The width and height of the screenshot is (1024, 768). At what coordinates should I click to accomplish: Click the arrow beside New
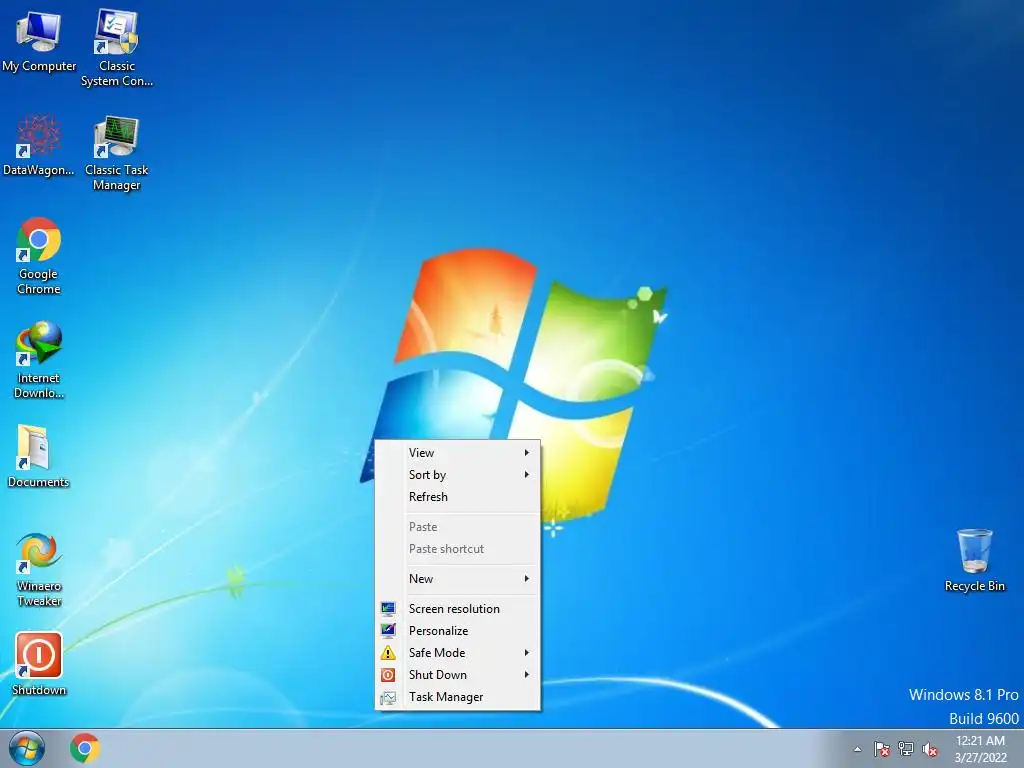click(526, 579)
